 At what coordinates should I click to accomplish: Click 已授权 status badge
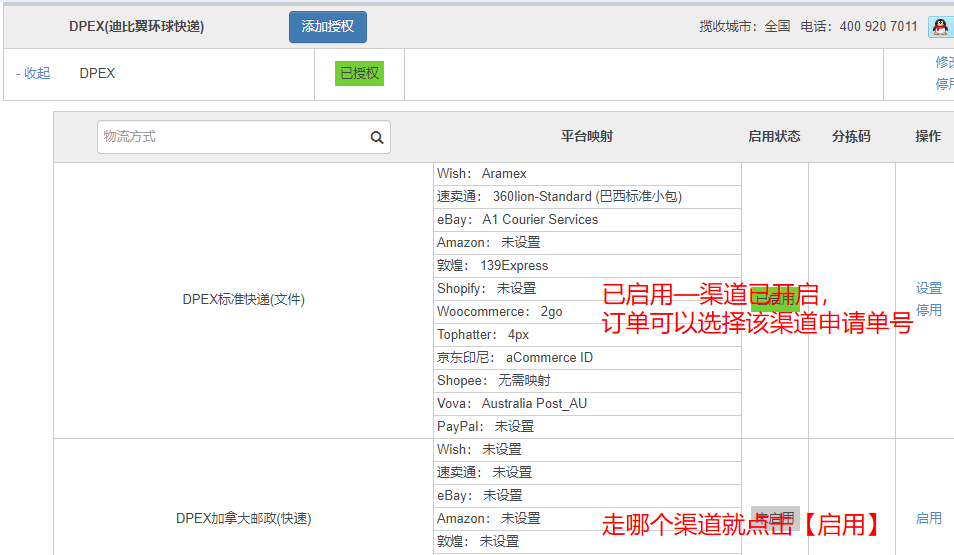(359, 74)
